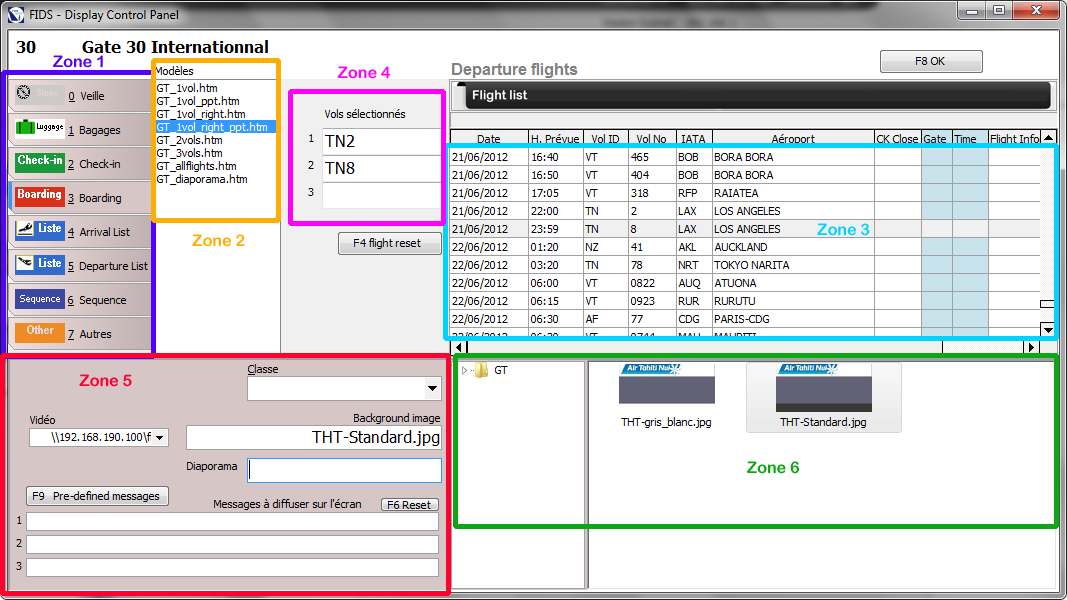The width and height of the screenshot is (1067, 600).
Task: Open the Departure List icon
Action: click(40, 264)
